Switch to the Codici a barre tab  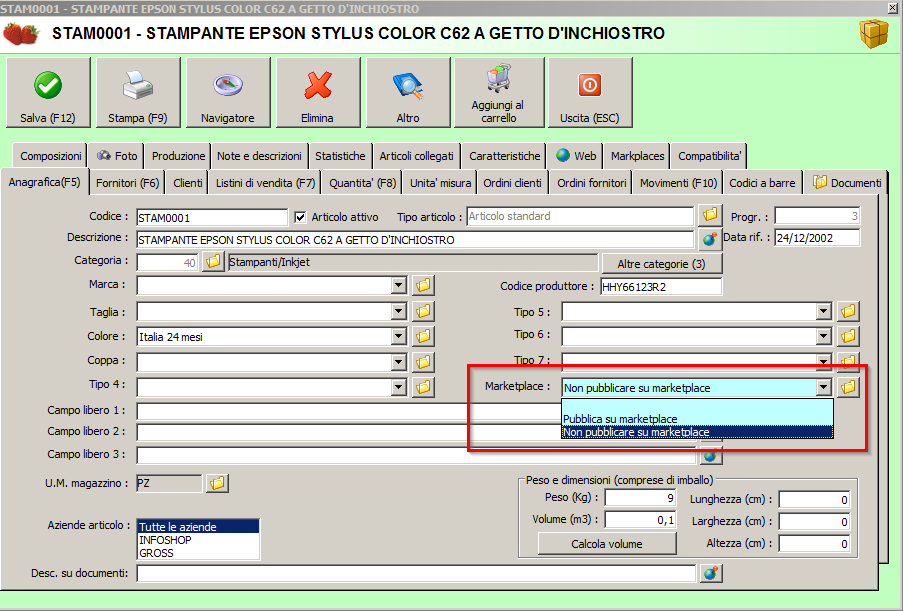[x=762, y=183]
